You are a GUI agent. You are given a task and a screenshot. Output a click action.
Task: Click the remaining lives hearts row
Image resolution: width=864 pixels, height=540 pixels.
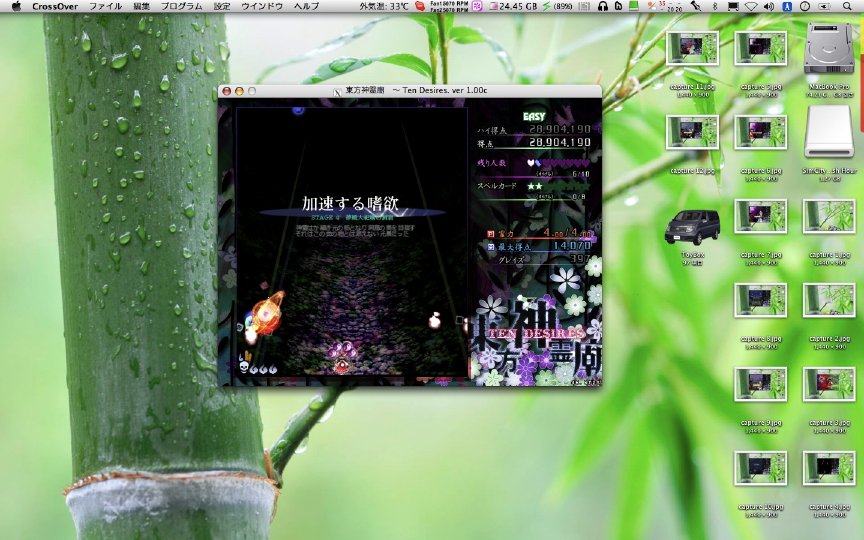click(x=558, y=163)
